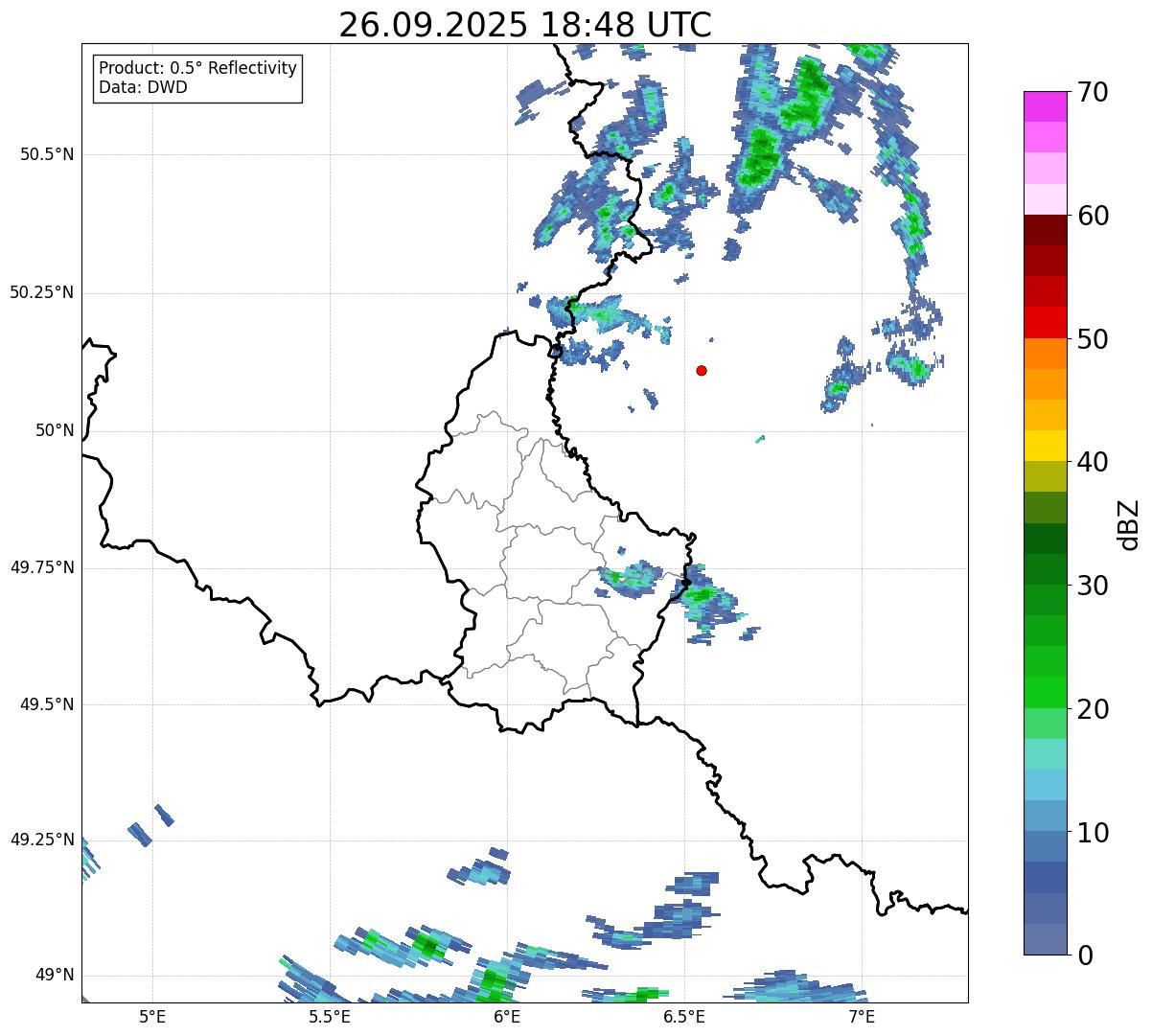The height and width of the screenshot is (1036, 1152).
Task: Pick the orange colorbar segment below 50 dBZ
Action: (x=1045, y=354)
